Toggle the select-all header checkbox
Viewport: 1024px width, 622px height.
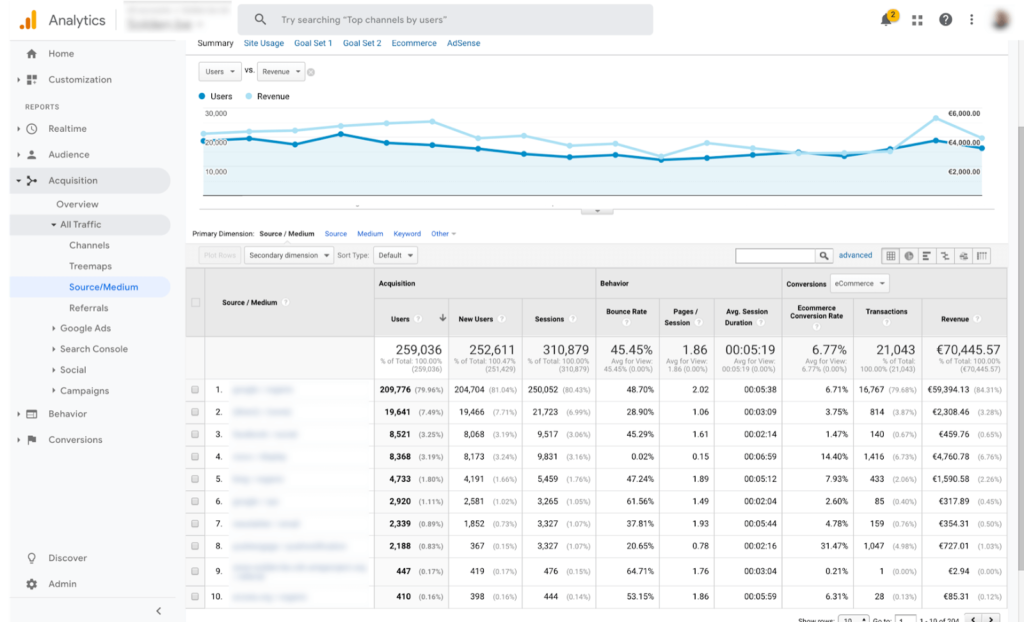[x=196, y=303]
